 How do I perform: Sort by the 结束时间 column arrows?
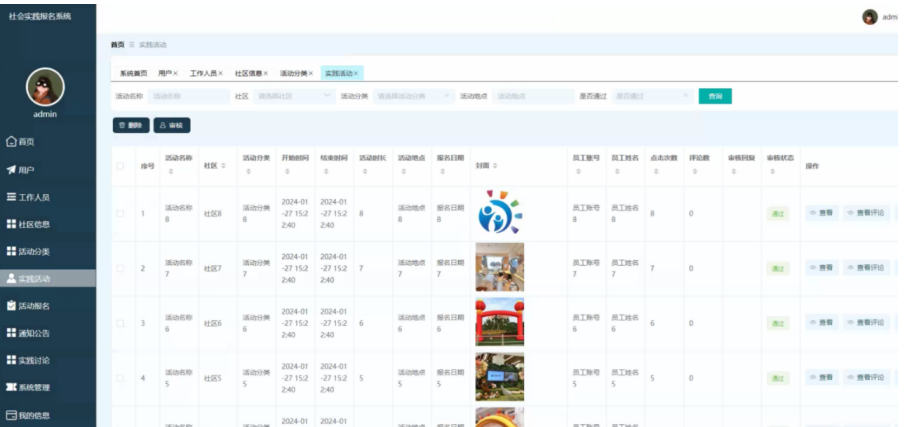[x=327, y=172]
